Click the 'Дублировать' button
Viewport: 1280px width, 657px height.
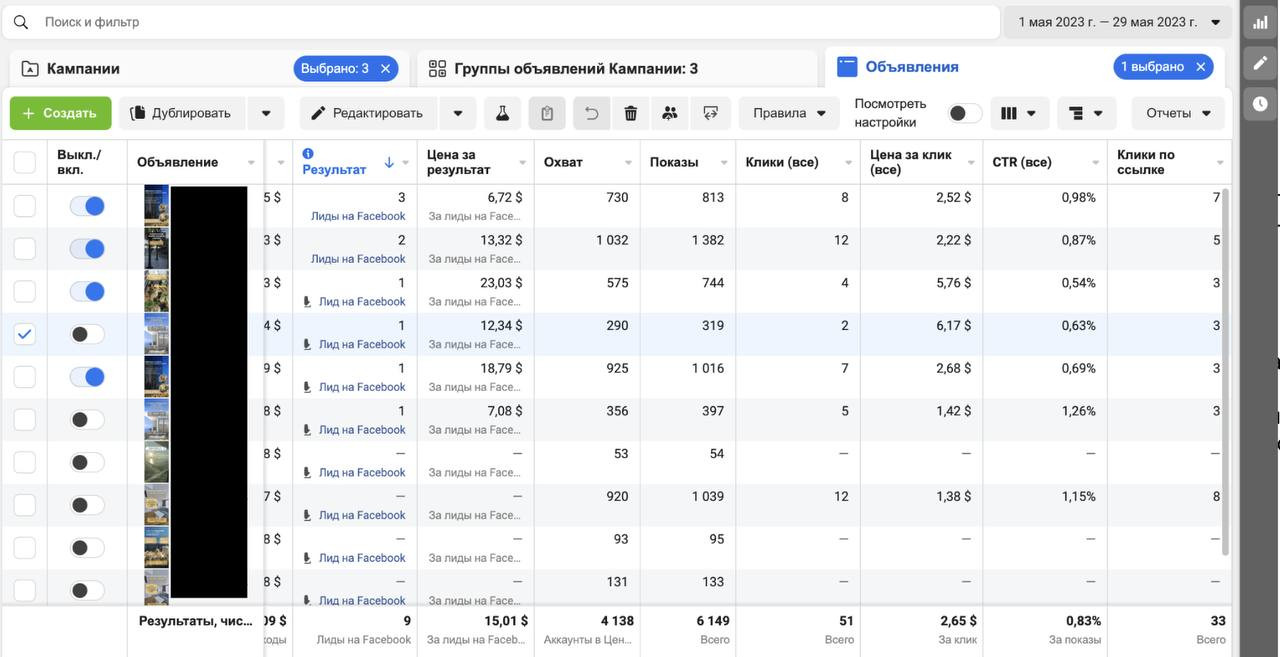click(x=181, y=113)
